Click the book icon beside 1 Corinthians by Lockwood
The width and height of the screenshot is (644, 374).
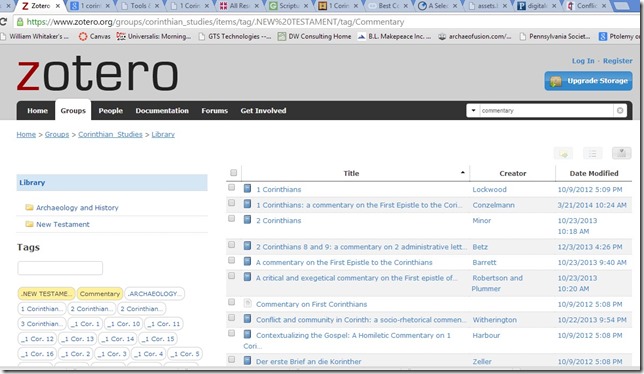tap(247, 188)
